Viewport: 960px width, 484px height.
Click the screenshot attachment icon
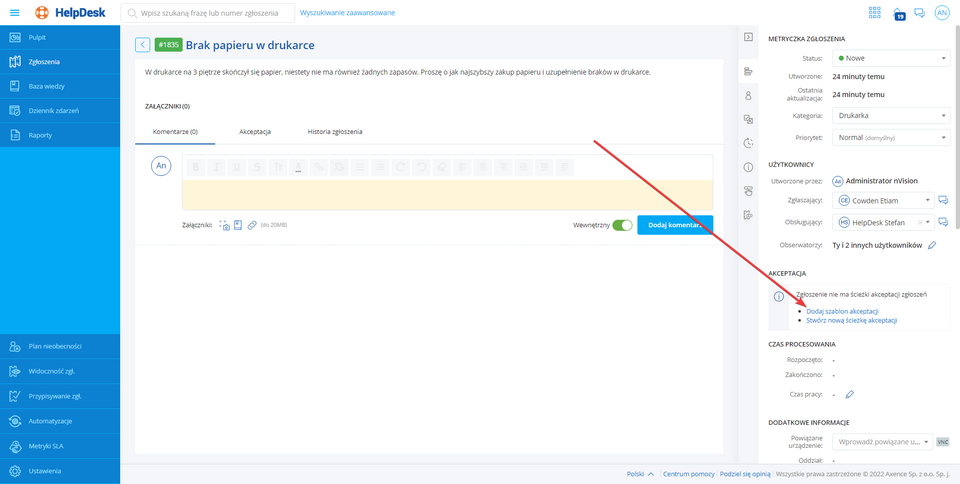225,225
